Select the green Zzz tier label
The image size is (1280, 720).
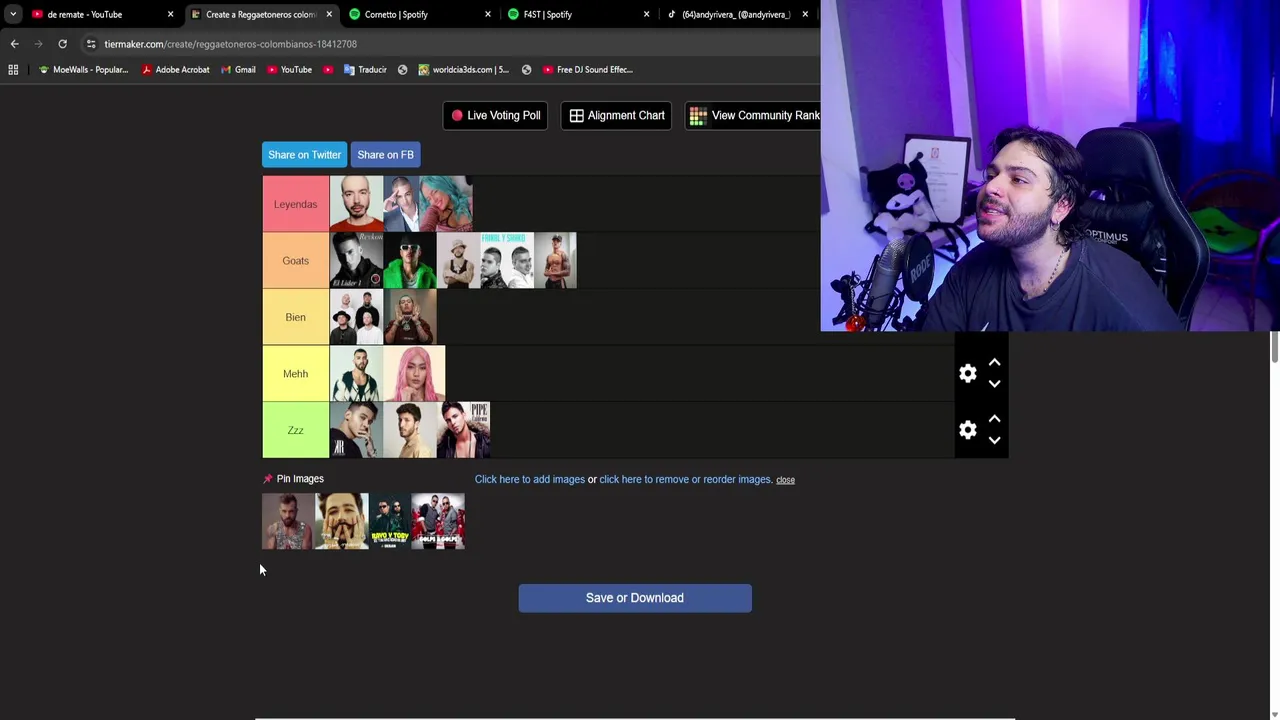click(295, 430)
